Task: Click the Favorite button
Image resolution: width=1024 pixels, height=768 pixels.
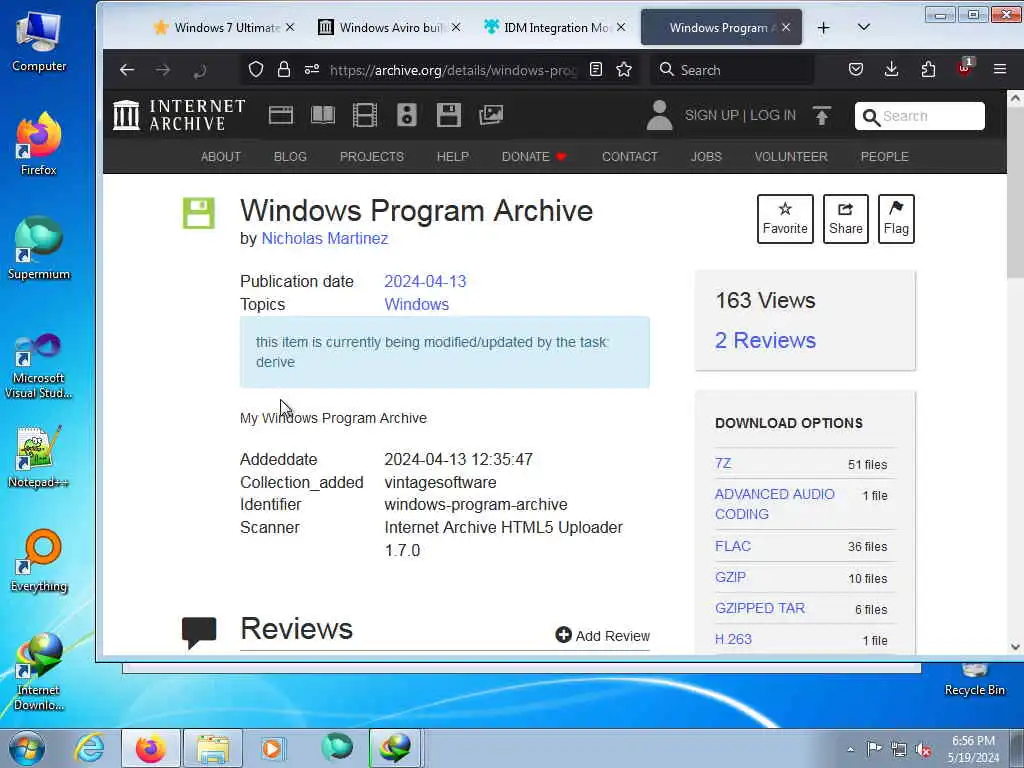Action: pos(785,219)
